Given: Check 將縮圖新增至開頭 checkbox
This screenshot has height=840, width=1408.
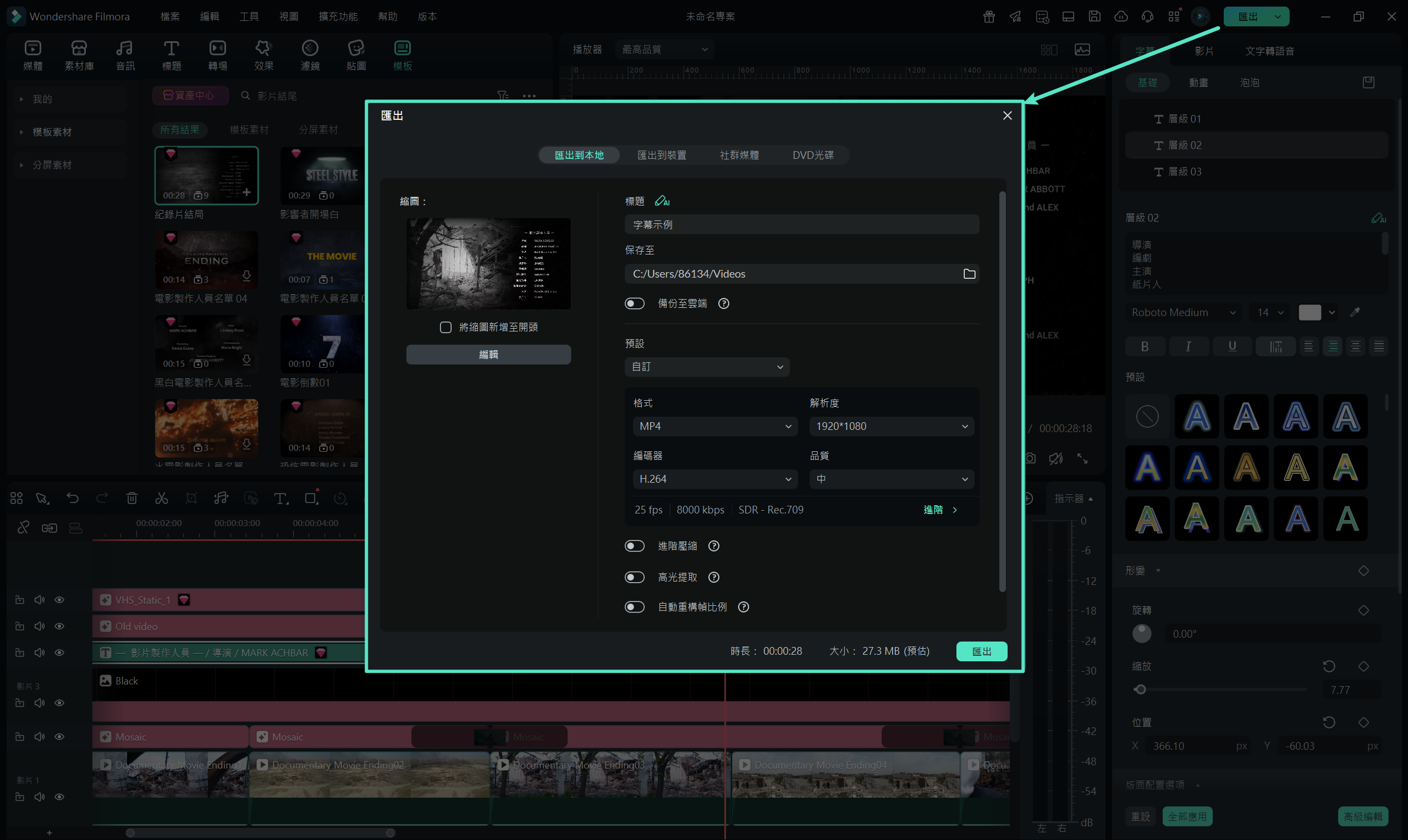Looking at the screenshot, I should click(x=446, y=327).
